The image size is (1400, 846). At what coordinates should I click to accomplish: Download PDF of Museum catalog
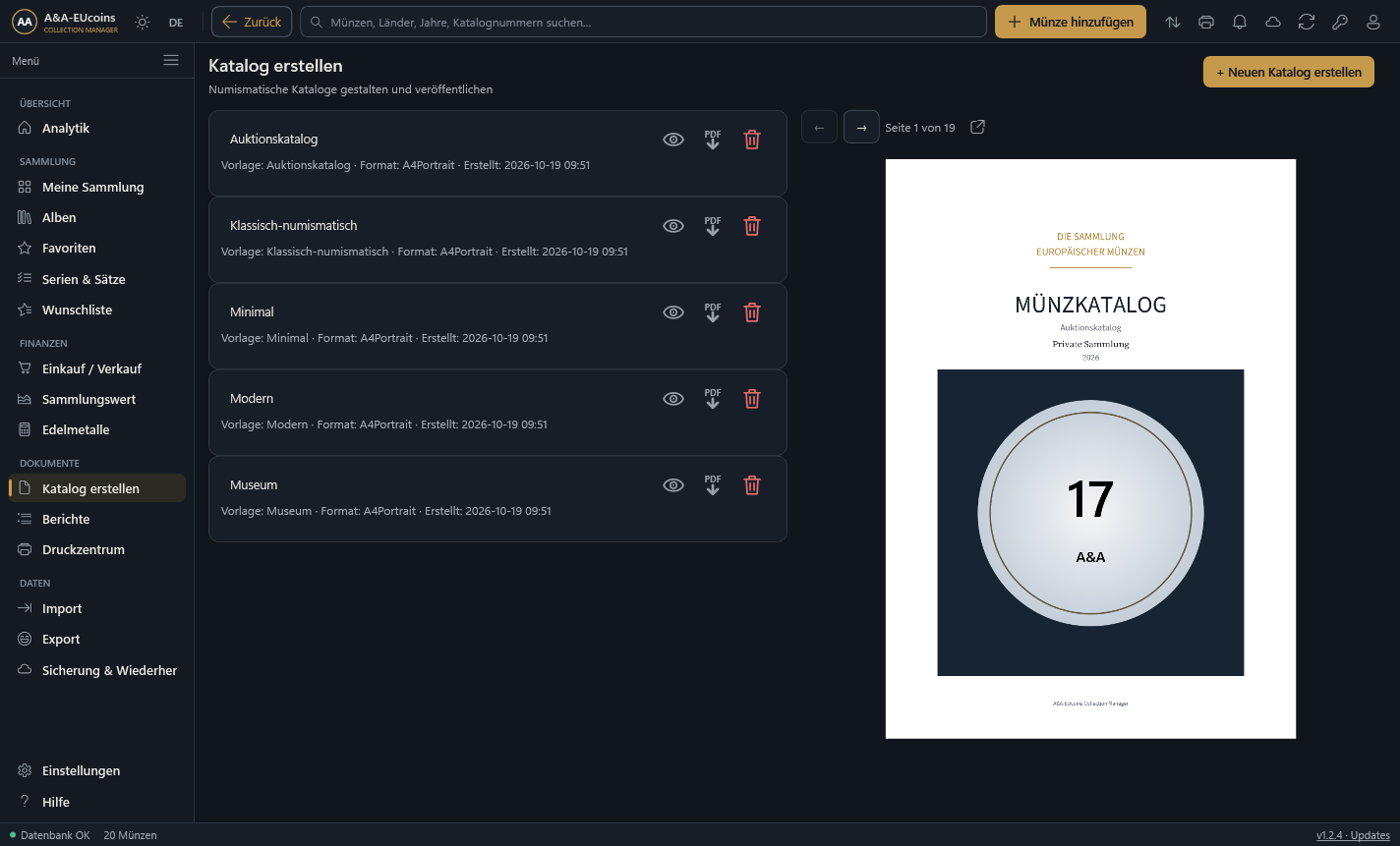(713, 485)
